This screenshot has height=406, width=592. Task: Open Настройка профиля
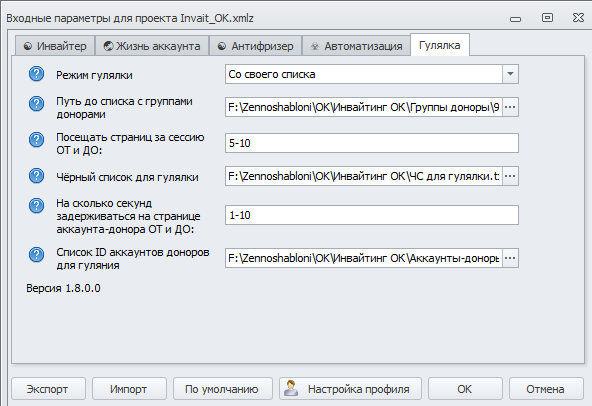tap(350, 389)
